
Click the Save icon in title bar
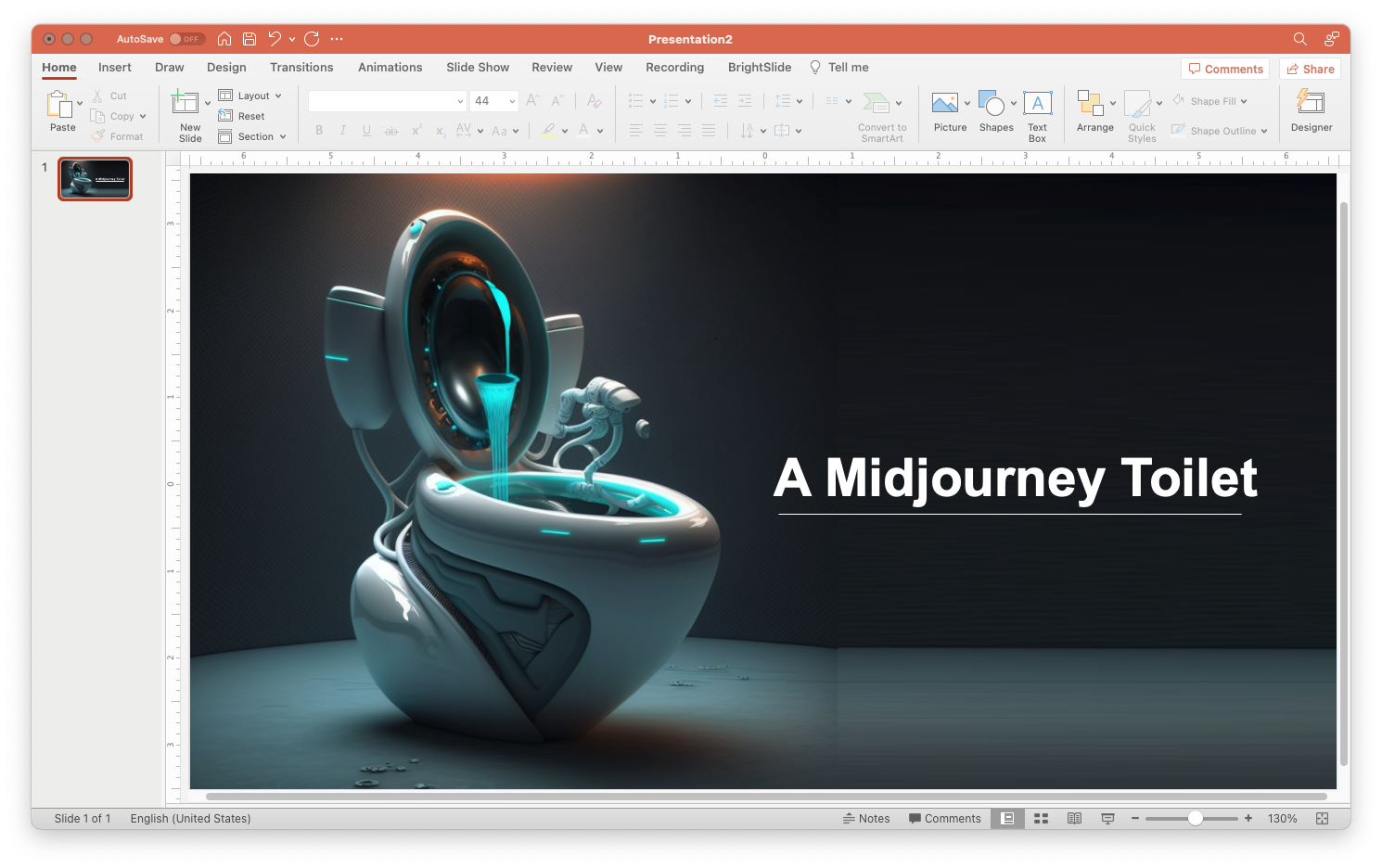[x=250, y=39]
